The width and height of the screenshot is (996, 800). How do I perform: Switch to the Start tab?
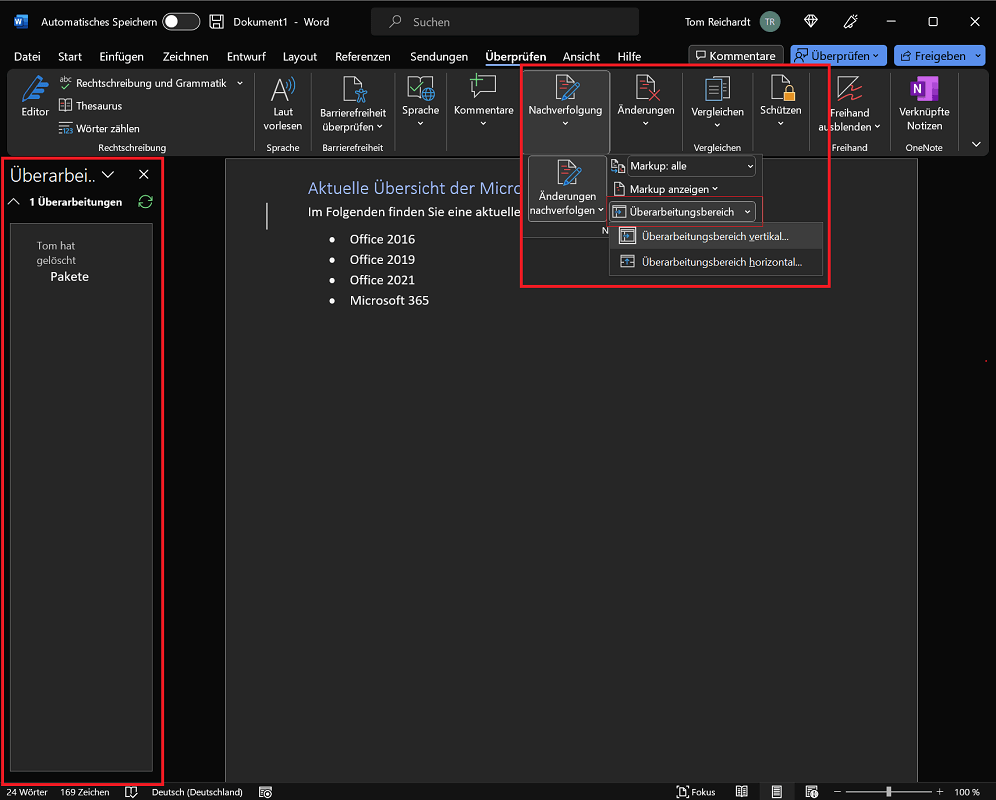coord(70,57)
